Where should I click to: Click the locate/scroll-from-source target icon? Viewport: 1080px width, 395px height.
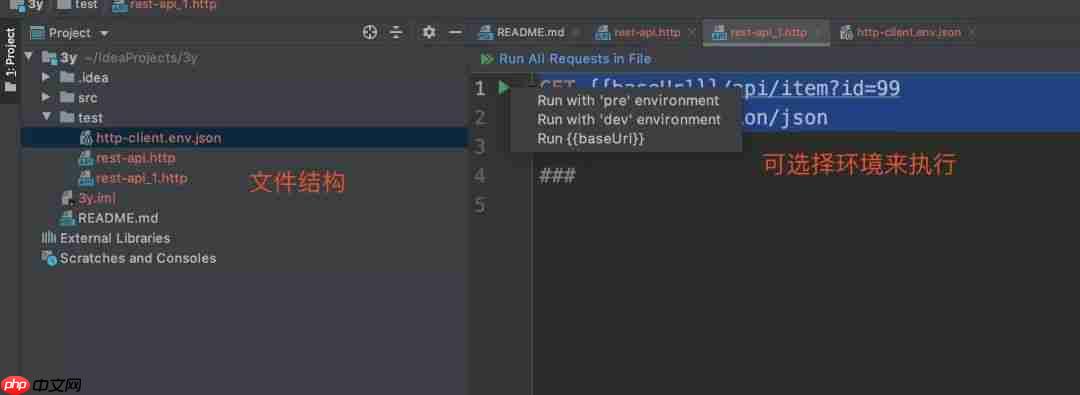(x=370, y=32)
